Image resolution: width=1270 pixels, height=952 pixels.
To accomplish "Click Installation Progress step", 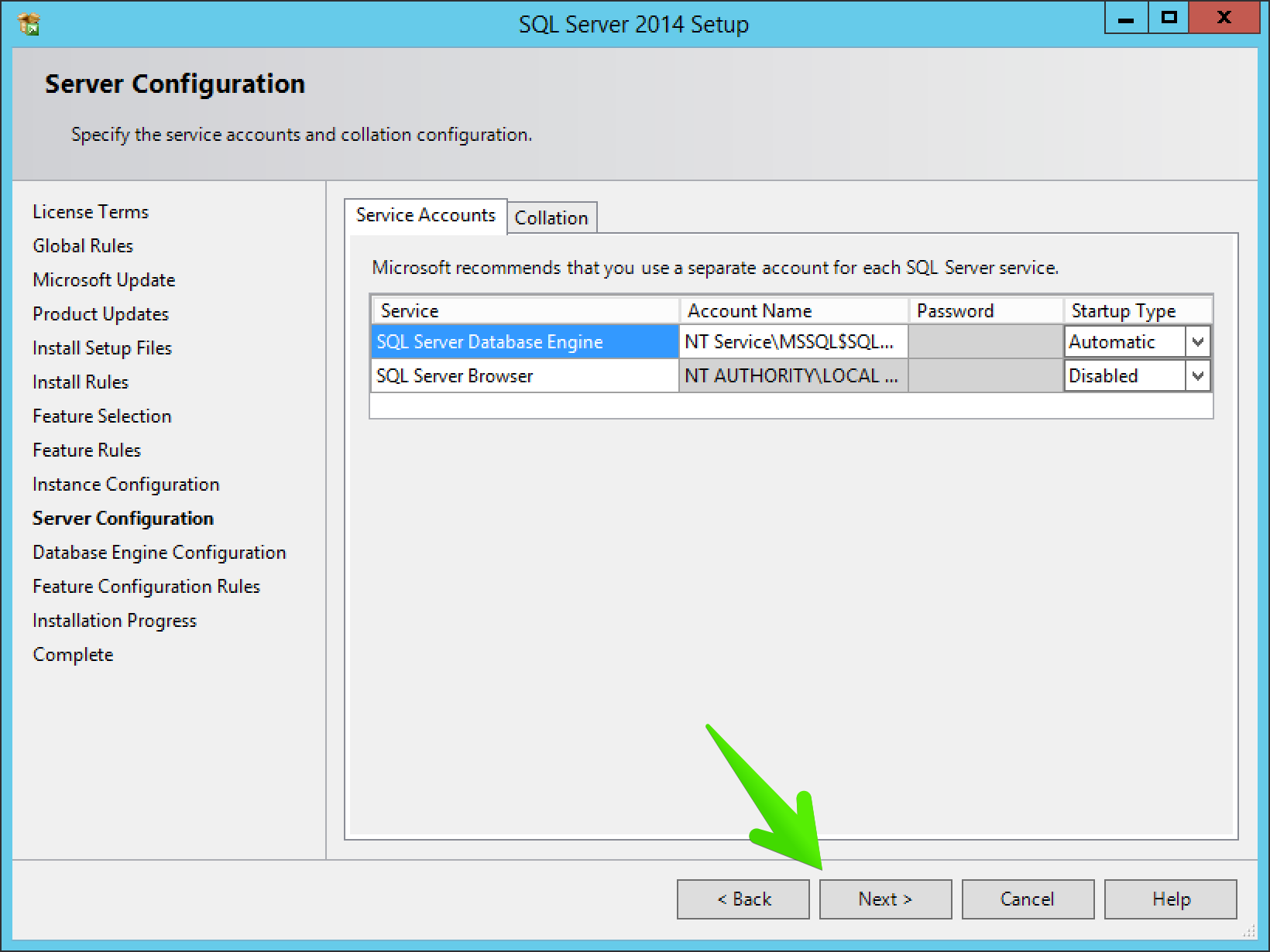I will 115,620.
